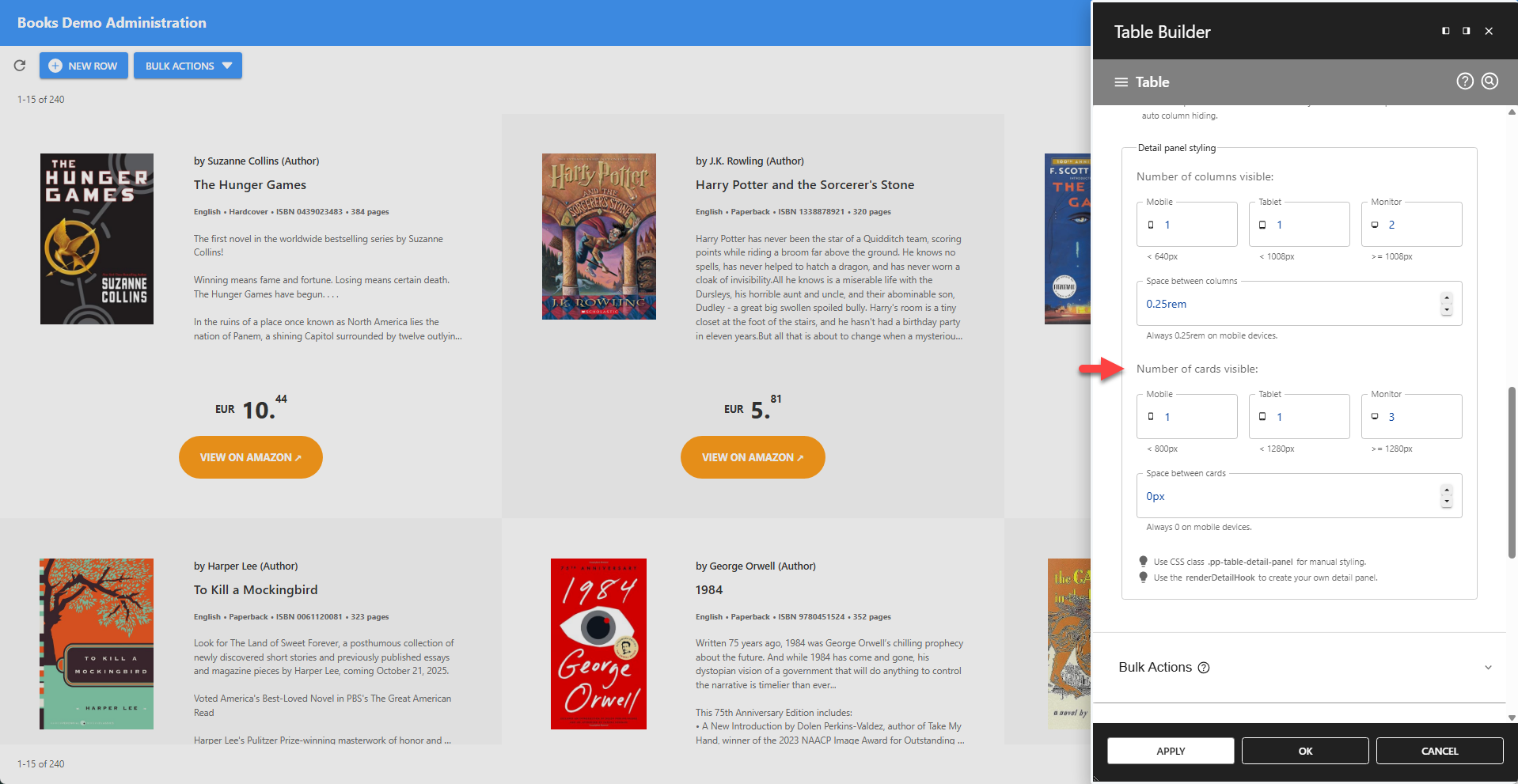Increase Space between columns value
This screenshot has width=1518, height=784.
(1447, 298)
